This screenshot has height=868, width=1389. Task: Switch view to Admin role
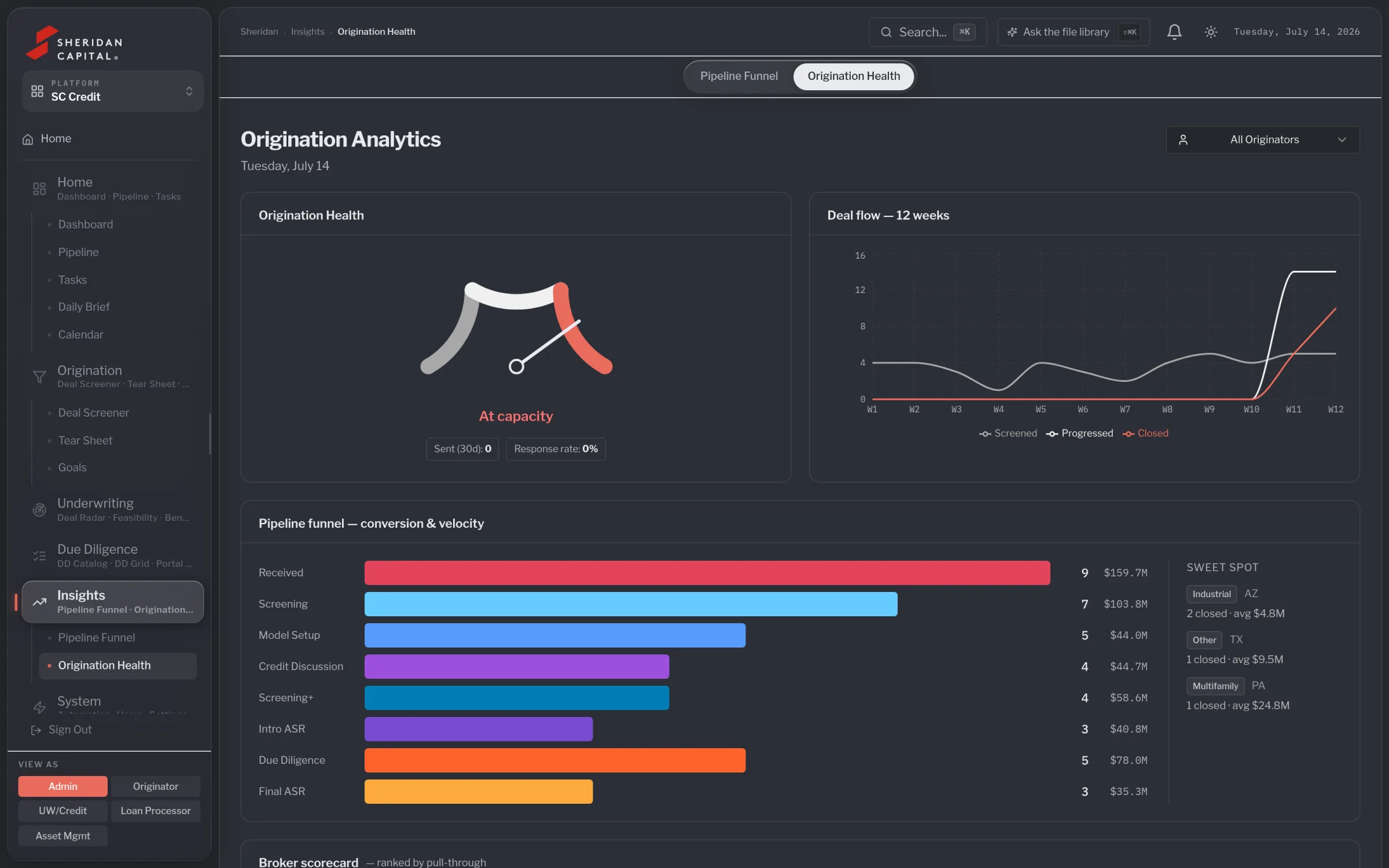click(x=63, y=786)
